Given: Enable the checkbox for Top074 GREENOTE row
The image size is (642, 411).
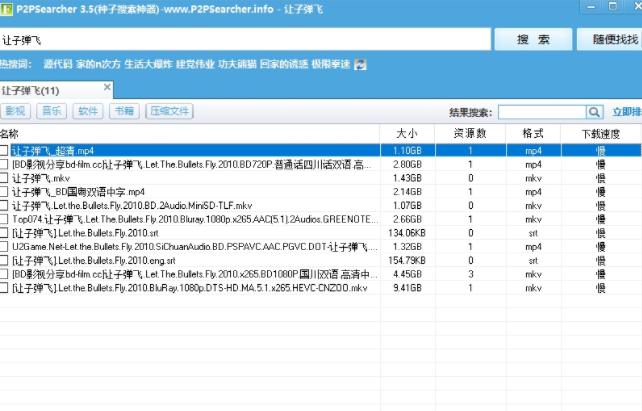Looking at the screenshot, I should [4, 219].
